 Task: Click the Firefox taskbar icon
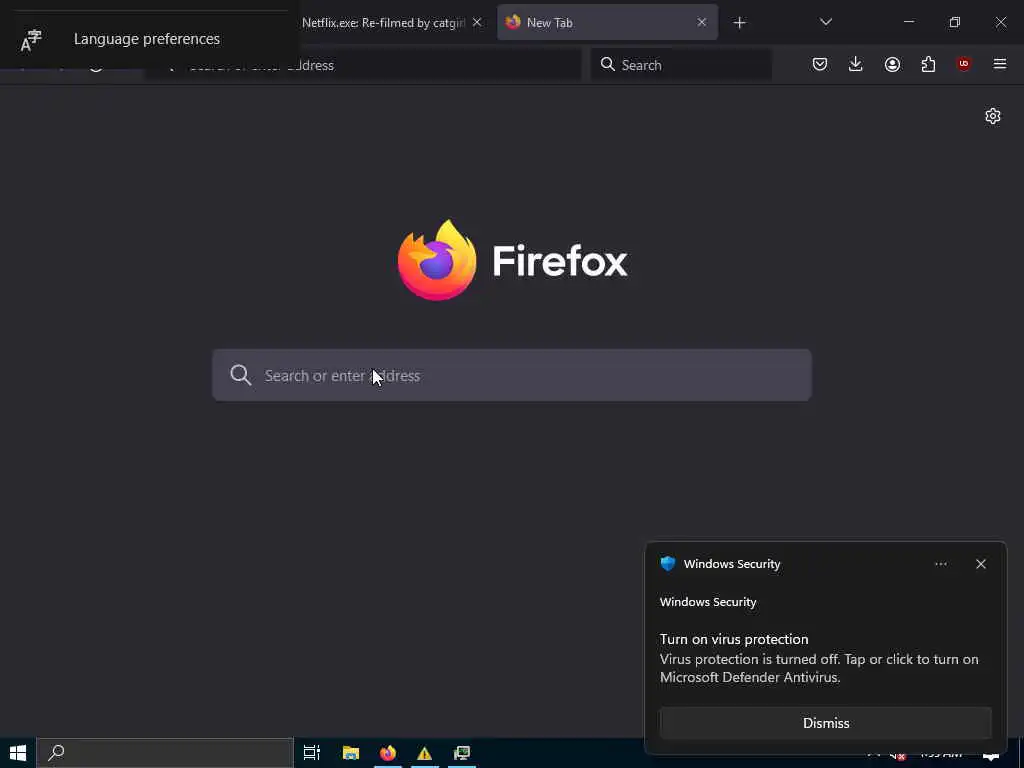[388, 753]
